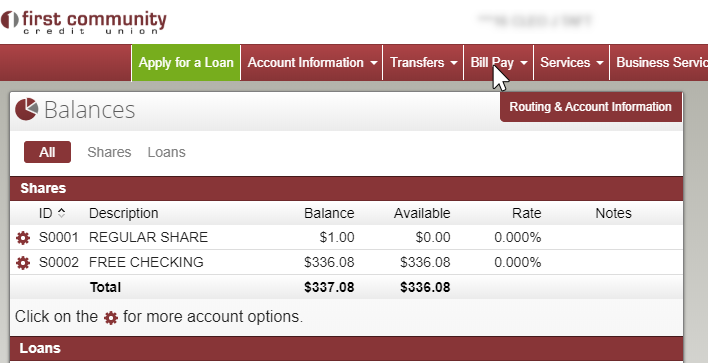The height and width of the screenshot is (363, 708).
Task: Switch to the Shares filter tab
Action: (109, 152)
